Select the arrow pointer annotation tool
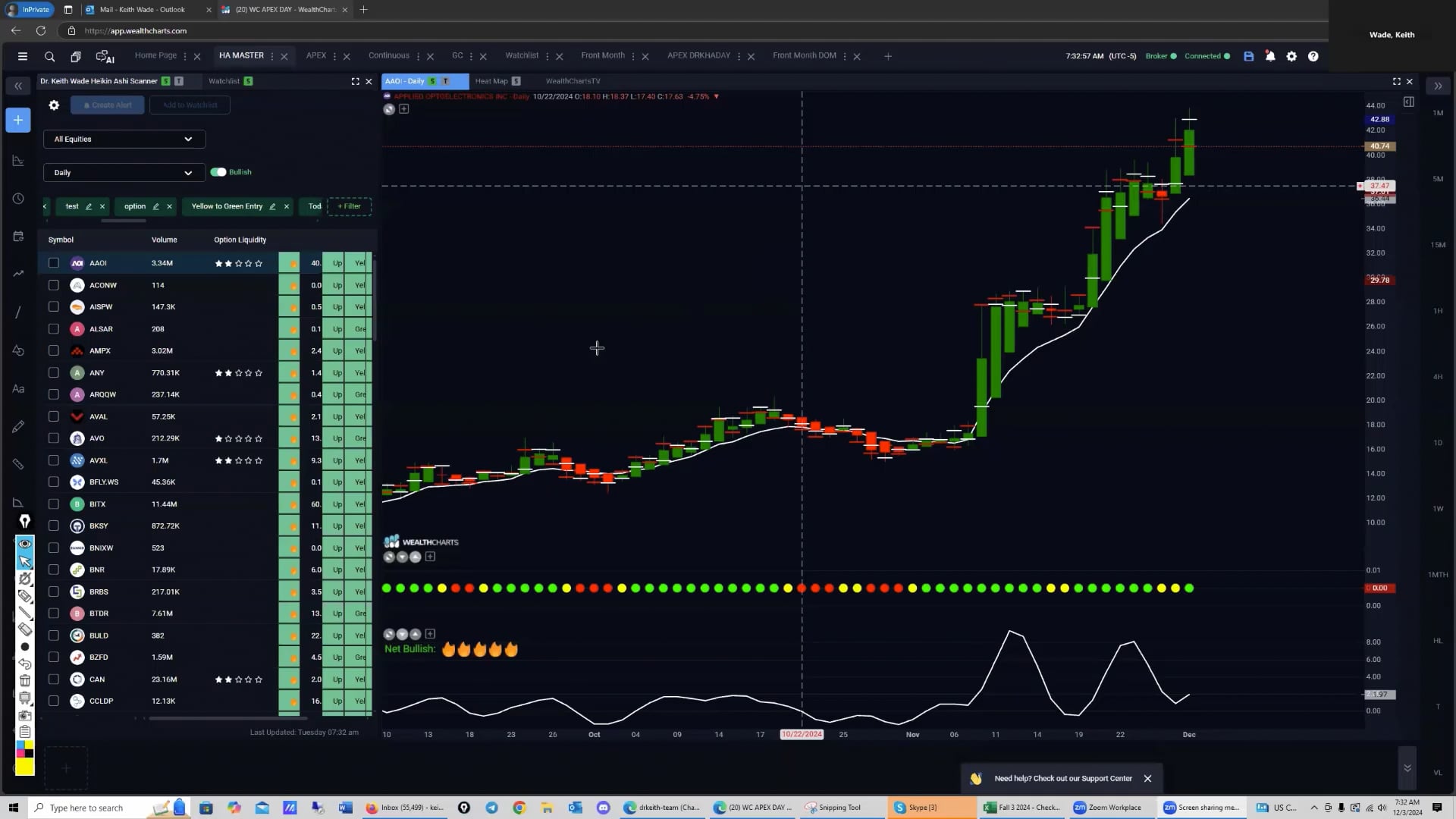The image size is (1456, 819). pyautogui.click(x=24, y=561)
